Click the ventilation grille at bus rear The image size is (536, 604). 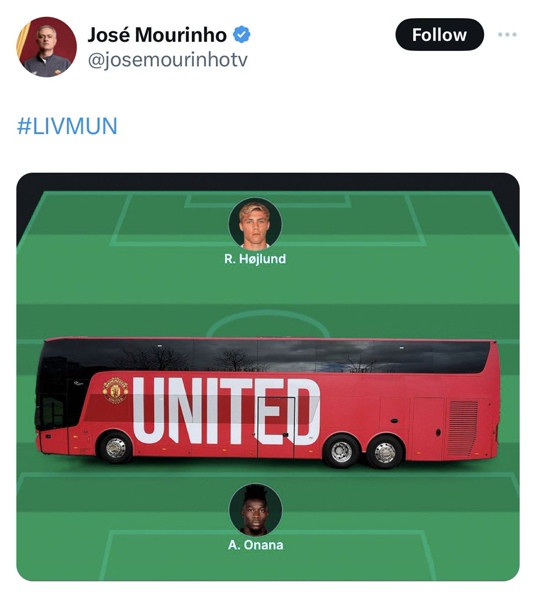pyautogui.click(x=462, y=428)
